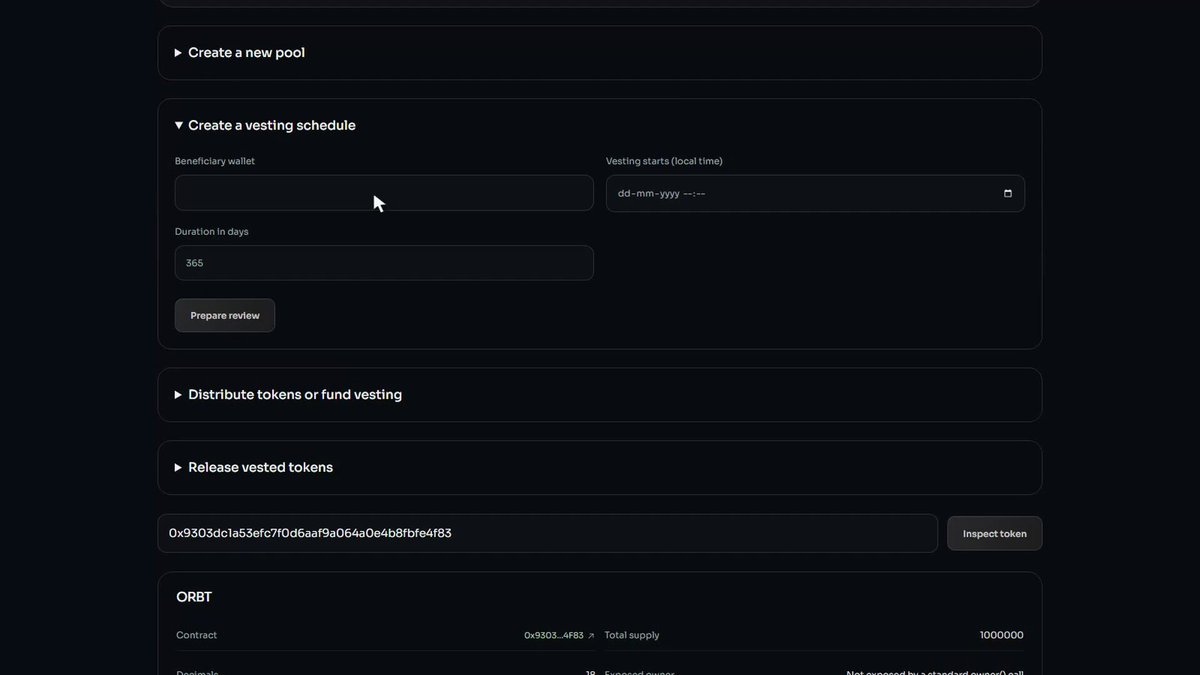This screenshot has height=675, width=1200.
Task: Click the ORBT token heading
Action: tap(194, 597)
